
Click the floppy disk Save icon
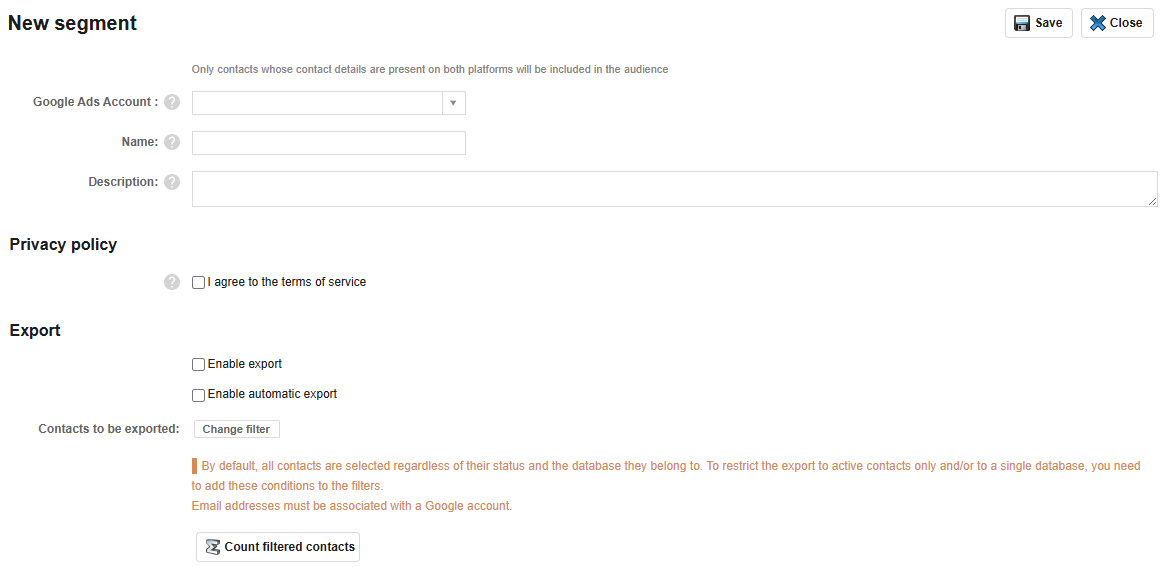1022,23
